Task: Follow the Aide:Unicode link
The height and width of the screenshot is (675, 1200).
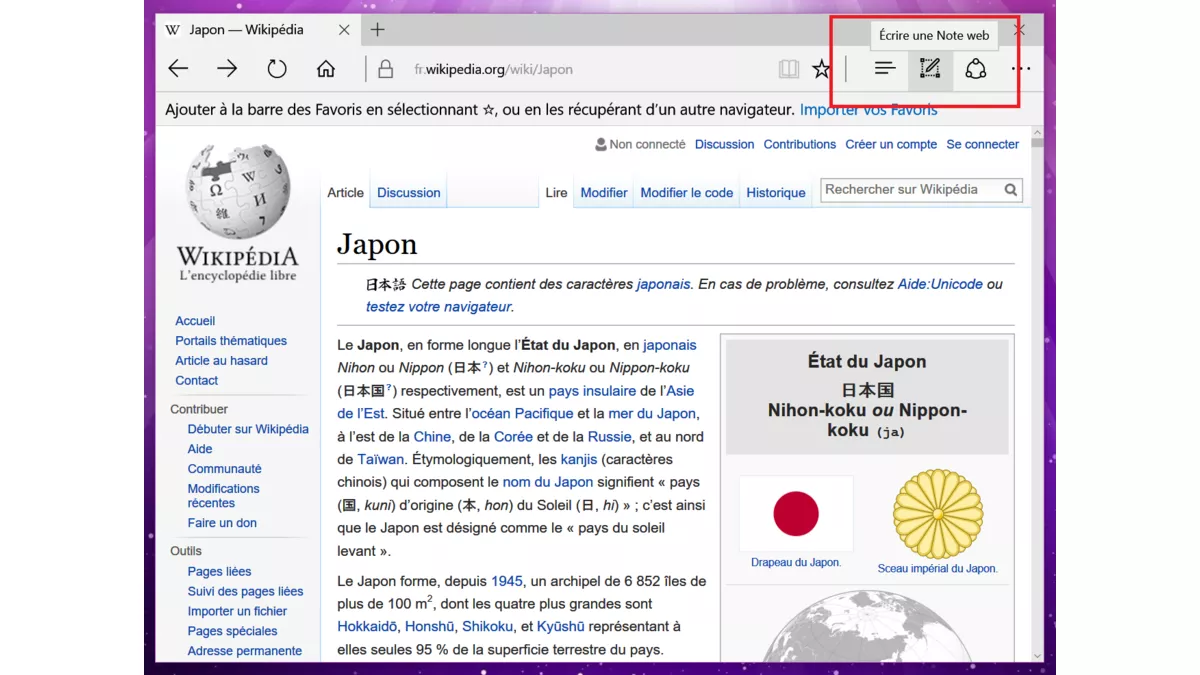Action: pos(940,284)
